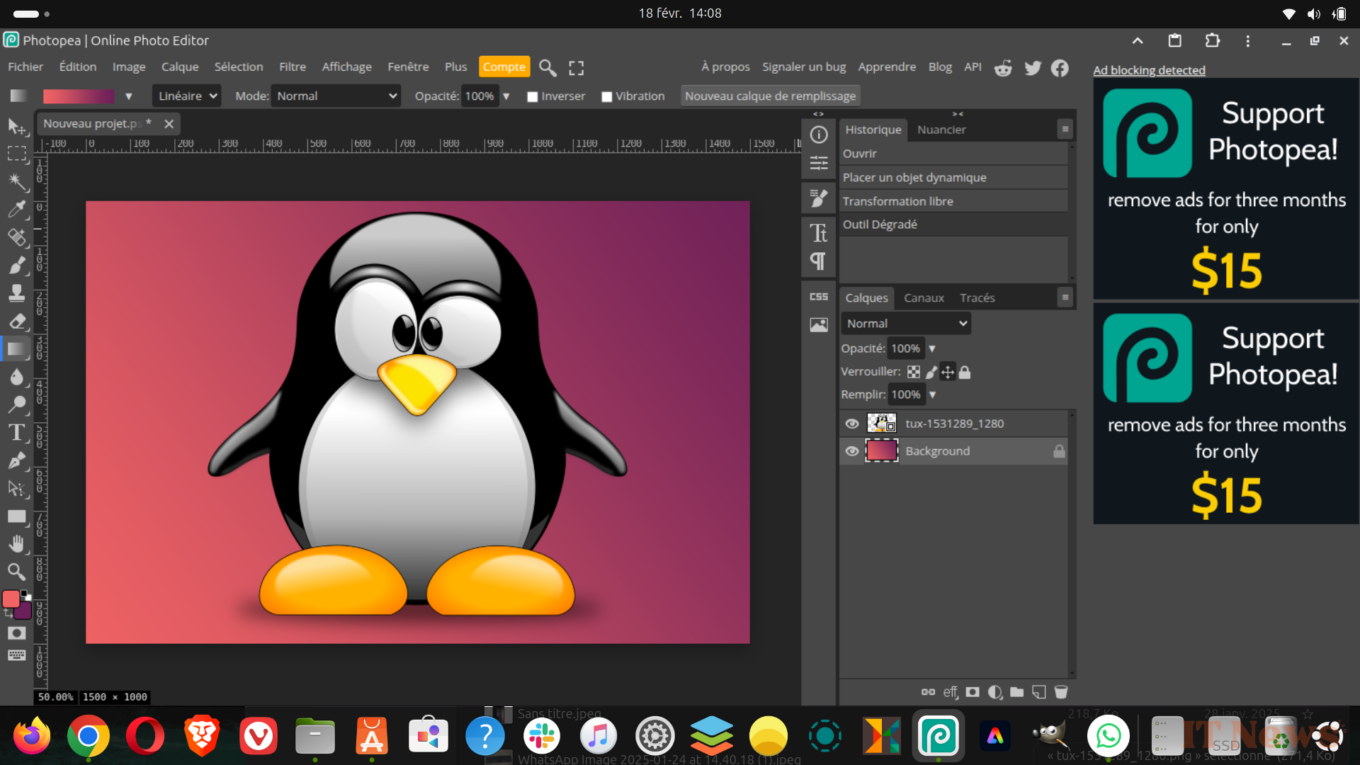Select the Eraser tool
This screenshot has width=1360, height=765.
point(17,321)
